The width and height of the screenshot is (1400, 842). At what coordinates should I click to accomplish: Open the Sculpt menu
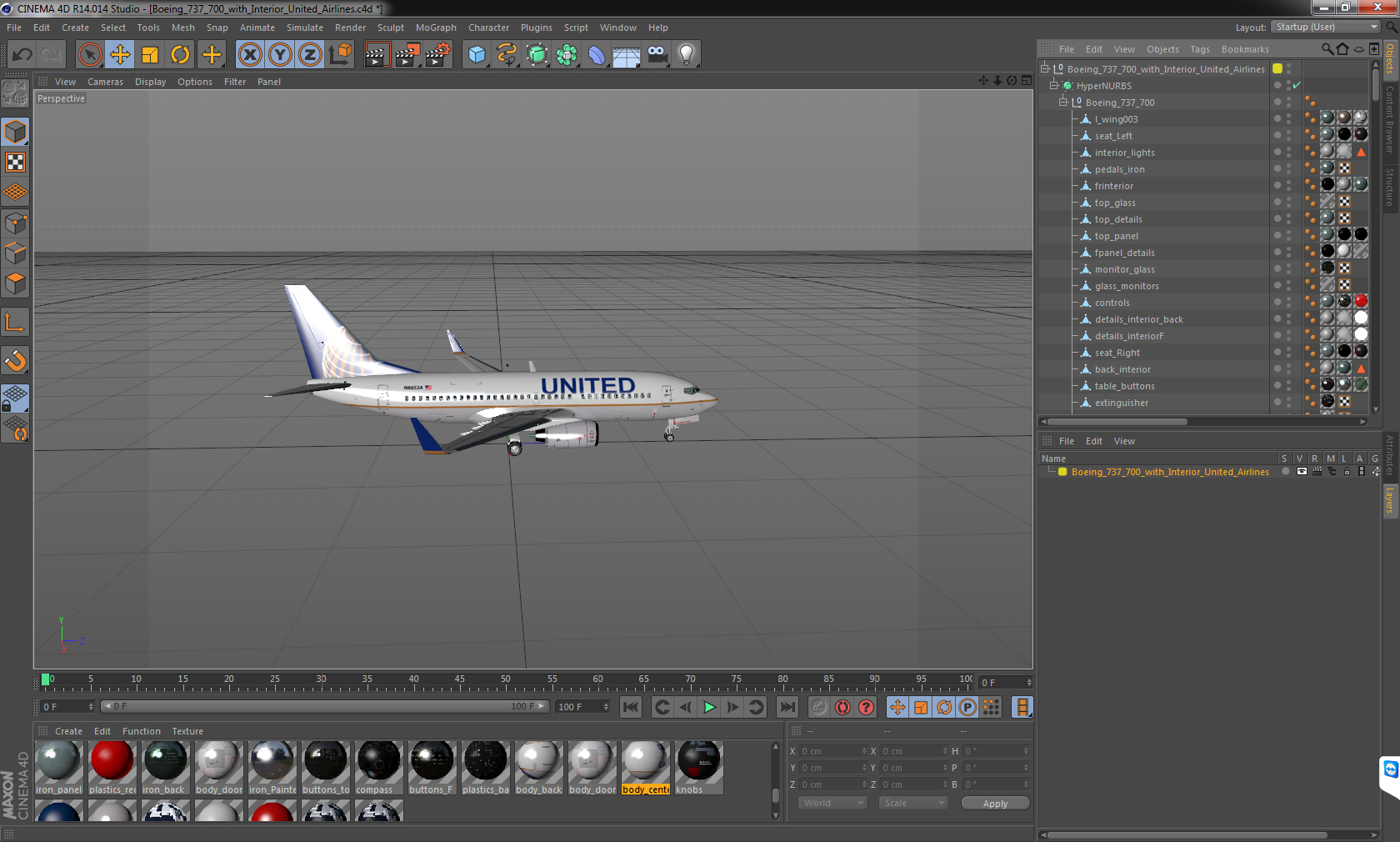click(391, 28)
